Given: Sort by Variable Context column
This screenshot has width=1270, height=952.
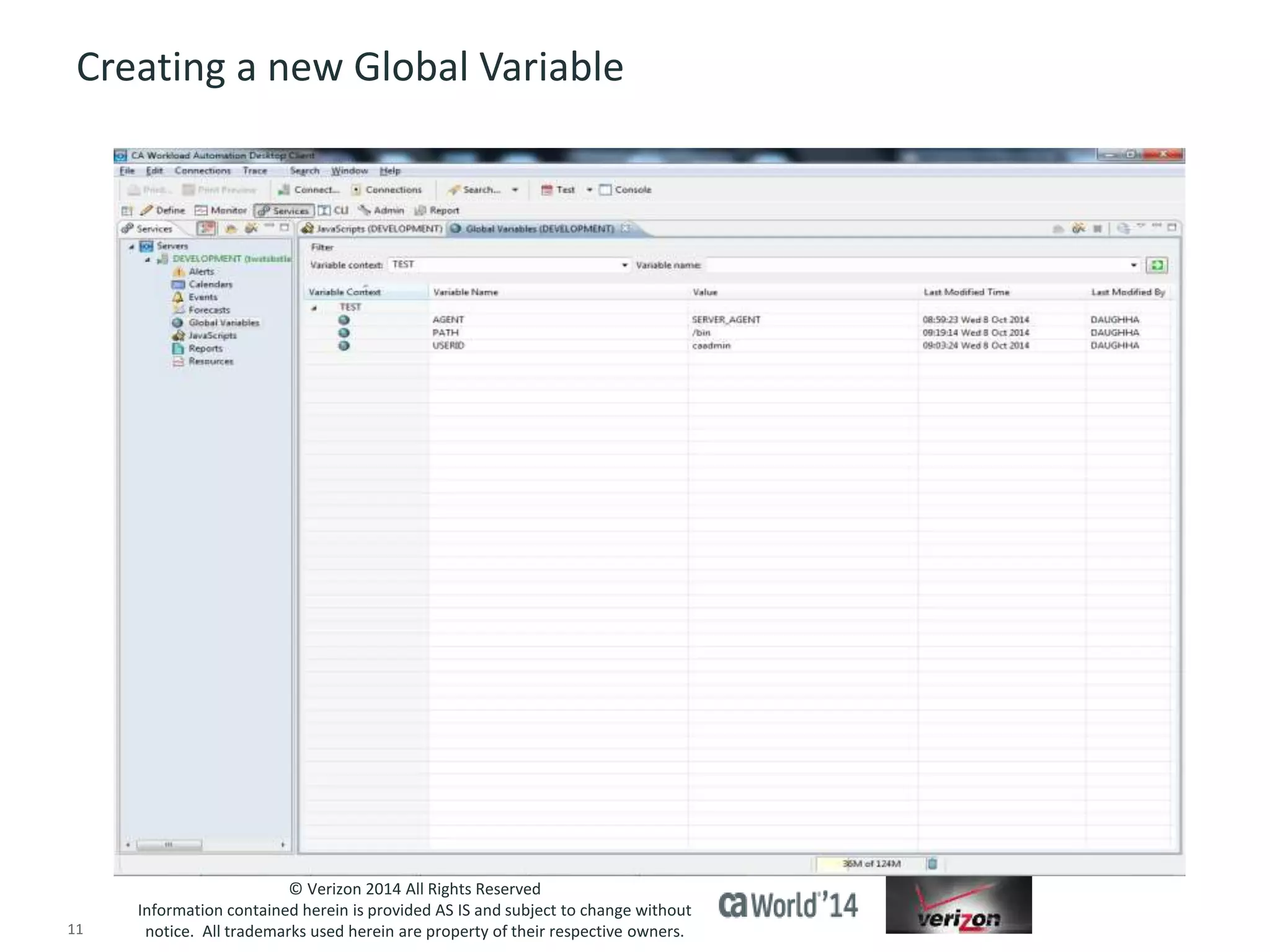Looking at the screenshot, I should pyautogui.click(x=366, y=292).
